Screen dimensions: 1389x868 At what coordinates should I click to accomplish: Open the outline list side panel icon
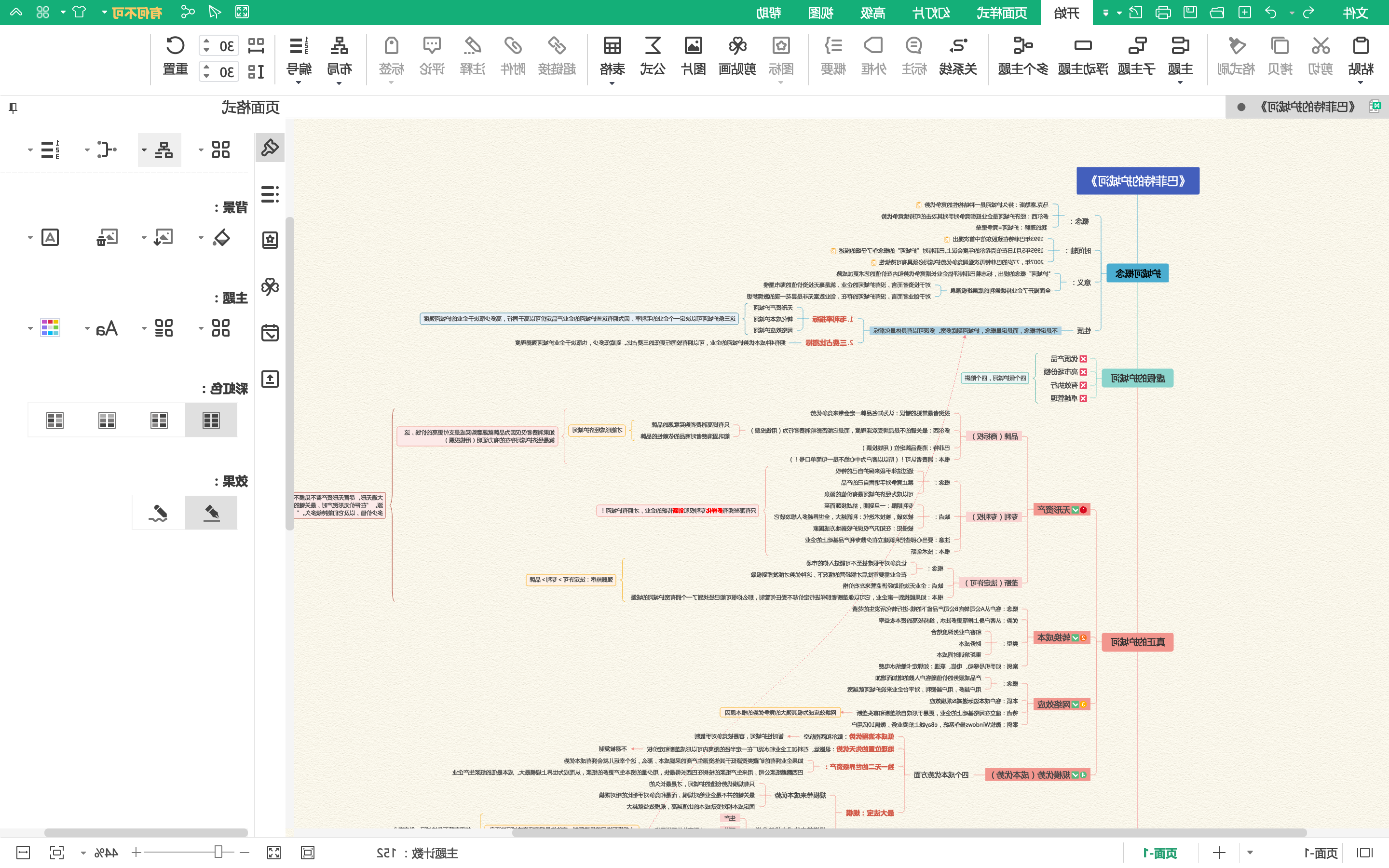[x=270, y=195]
